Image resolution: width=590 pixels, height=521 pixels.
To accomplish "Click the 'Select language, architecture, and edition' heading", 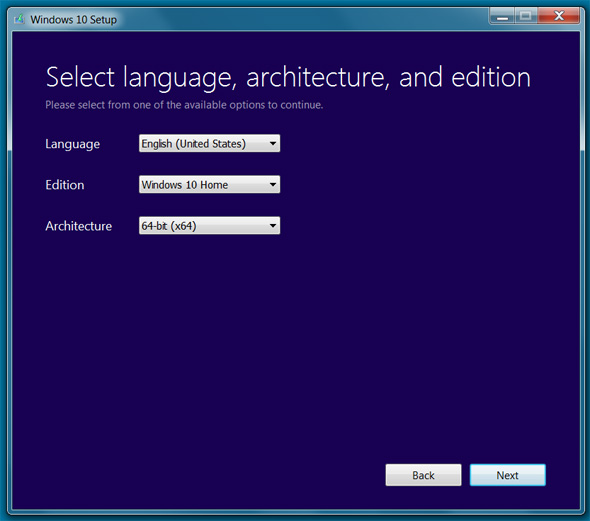I will pos(288,78).
